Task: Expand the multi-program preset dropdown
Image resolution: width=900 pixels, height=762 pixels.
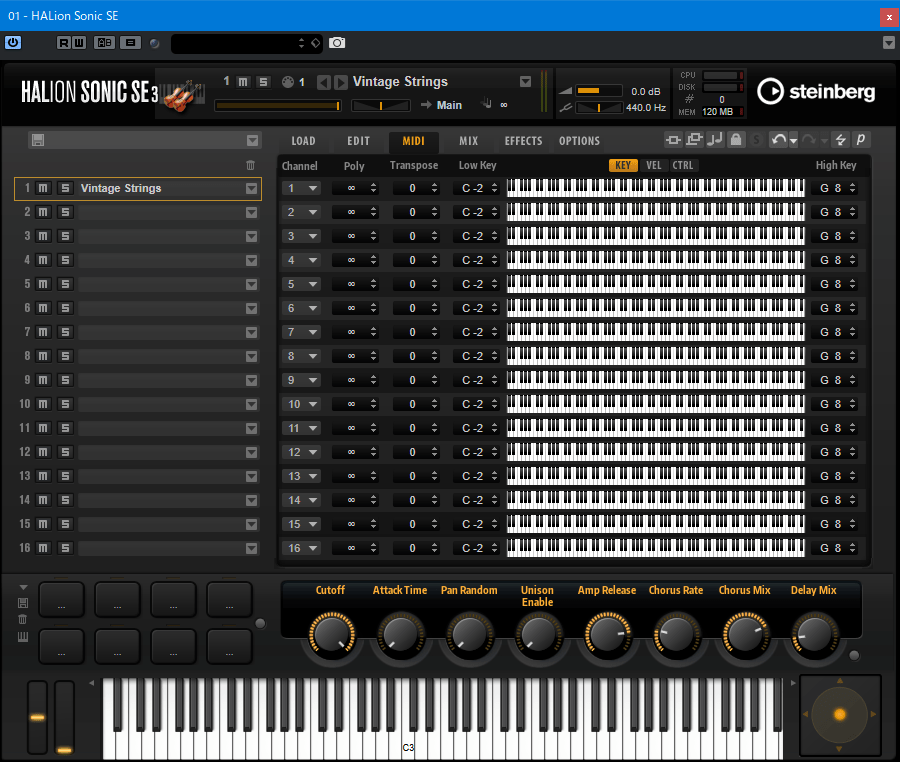Action: pos(252,141)
